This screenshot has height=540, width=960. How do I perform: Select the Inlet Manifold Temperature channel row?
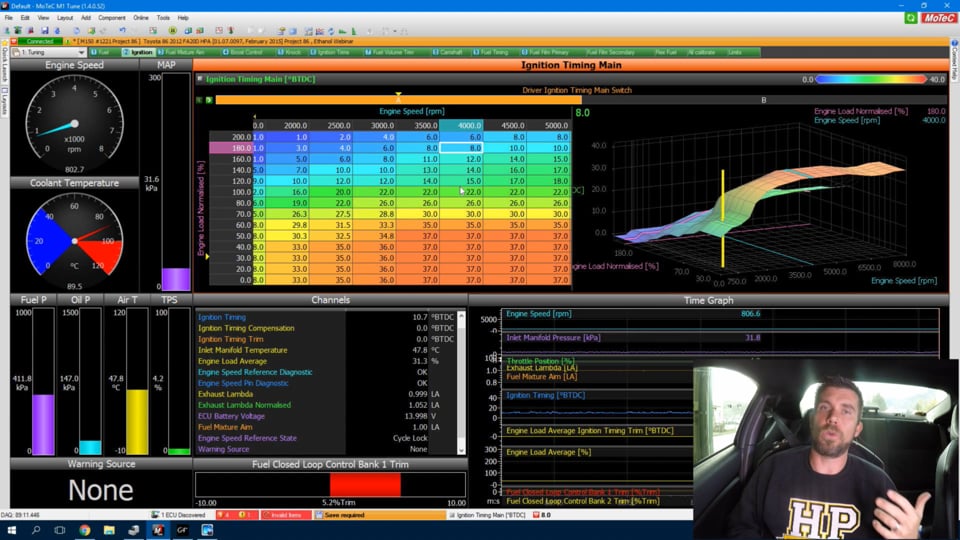tap(326, 350)
